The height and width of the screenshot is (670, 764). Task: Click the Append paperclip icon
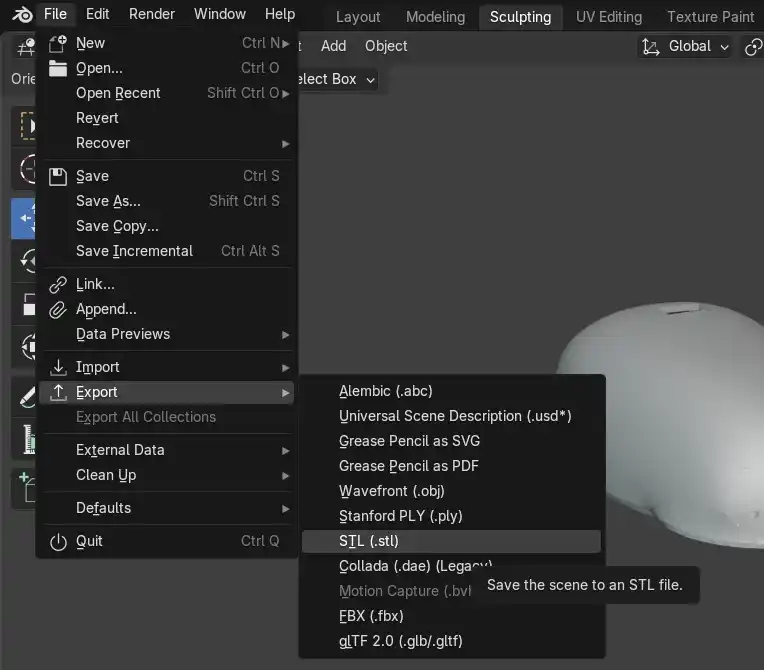[57, 309]
